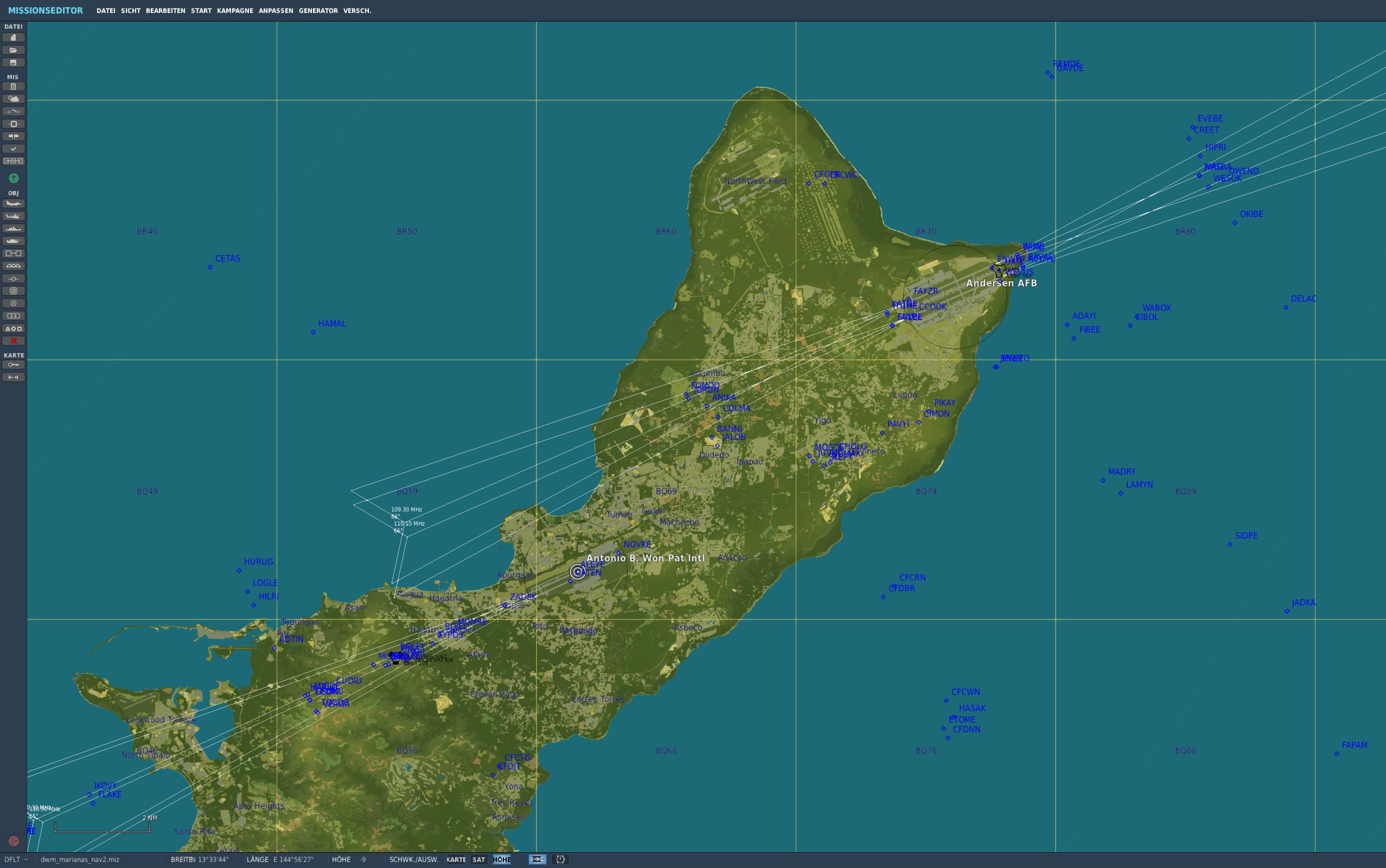Image resolution: width=1386 pixels, height=868 pixels.
Task: Select the ground vehicle tank tool
Action: (x=13, y=241)
